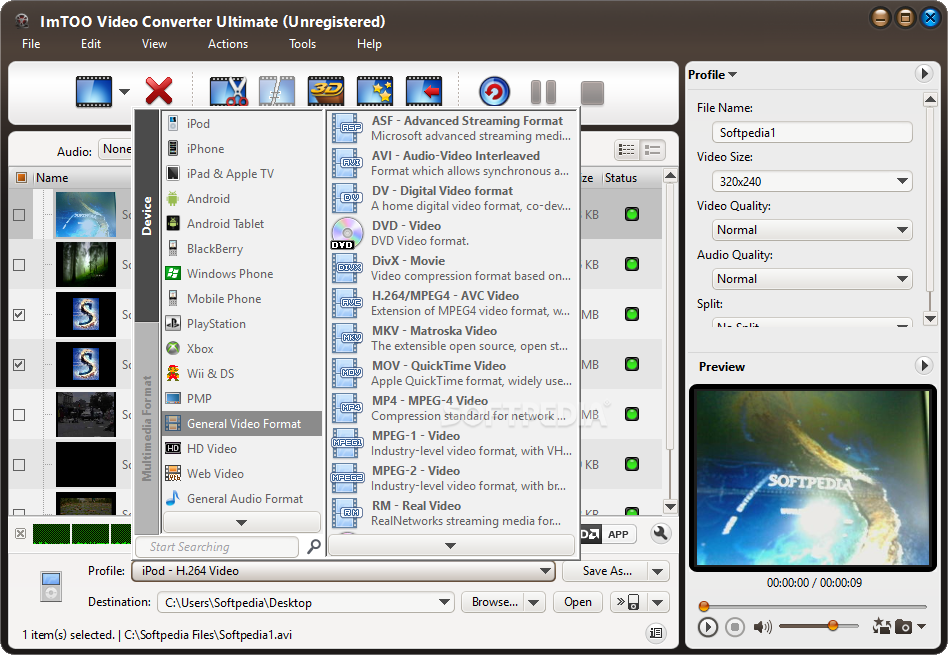Select MKV - Matroska Video format

(450, 338)
